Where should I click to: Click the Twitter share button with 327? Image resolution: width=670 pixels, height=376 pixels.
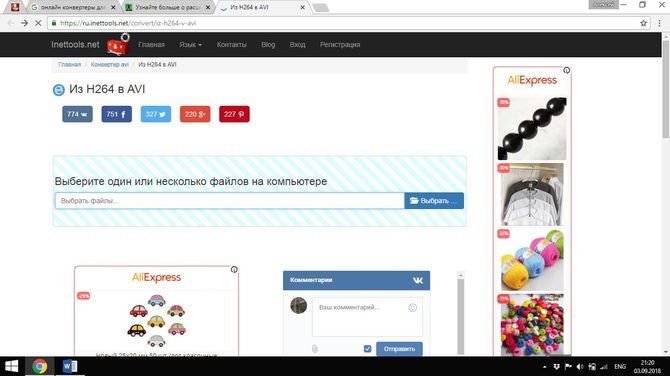pyautogui.click(x=156, y=114)
